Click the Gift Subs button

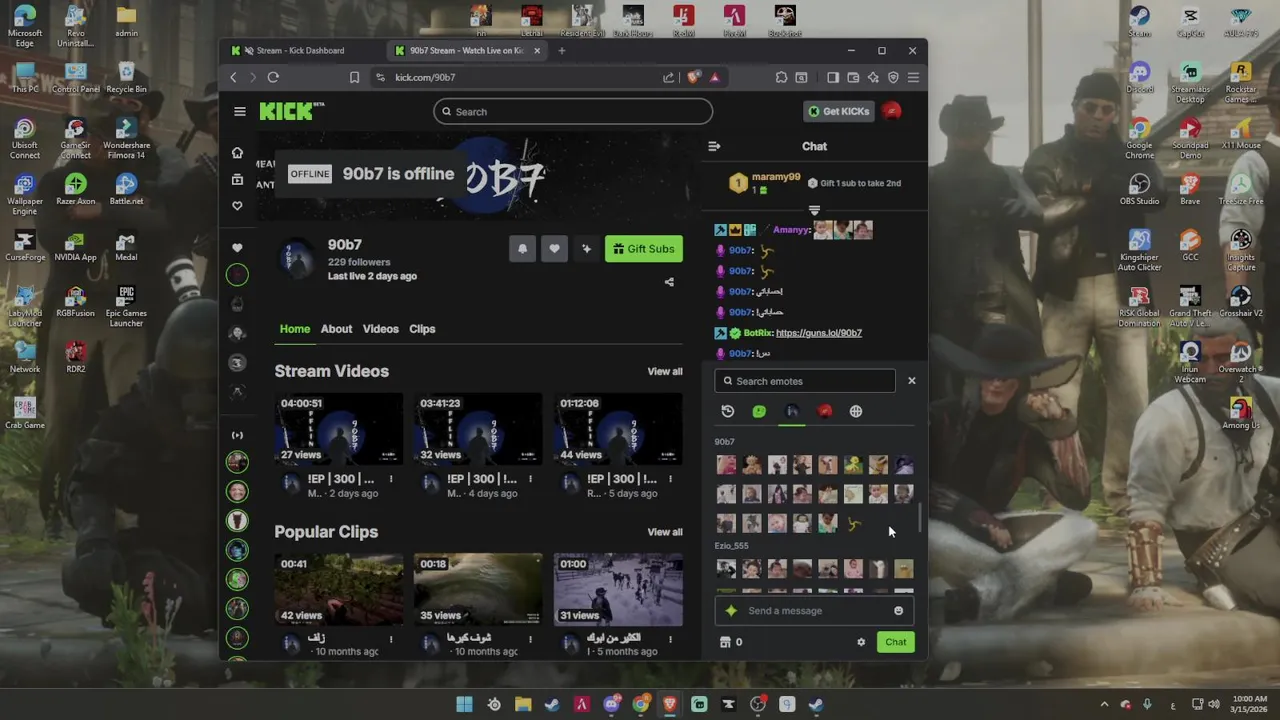click(644, 249)
